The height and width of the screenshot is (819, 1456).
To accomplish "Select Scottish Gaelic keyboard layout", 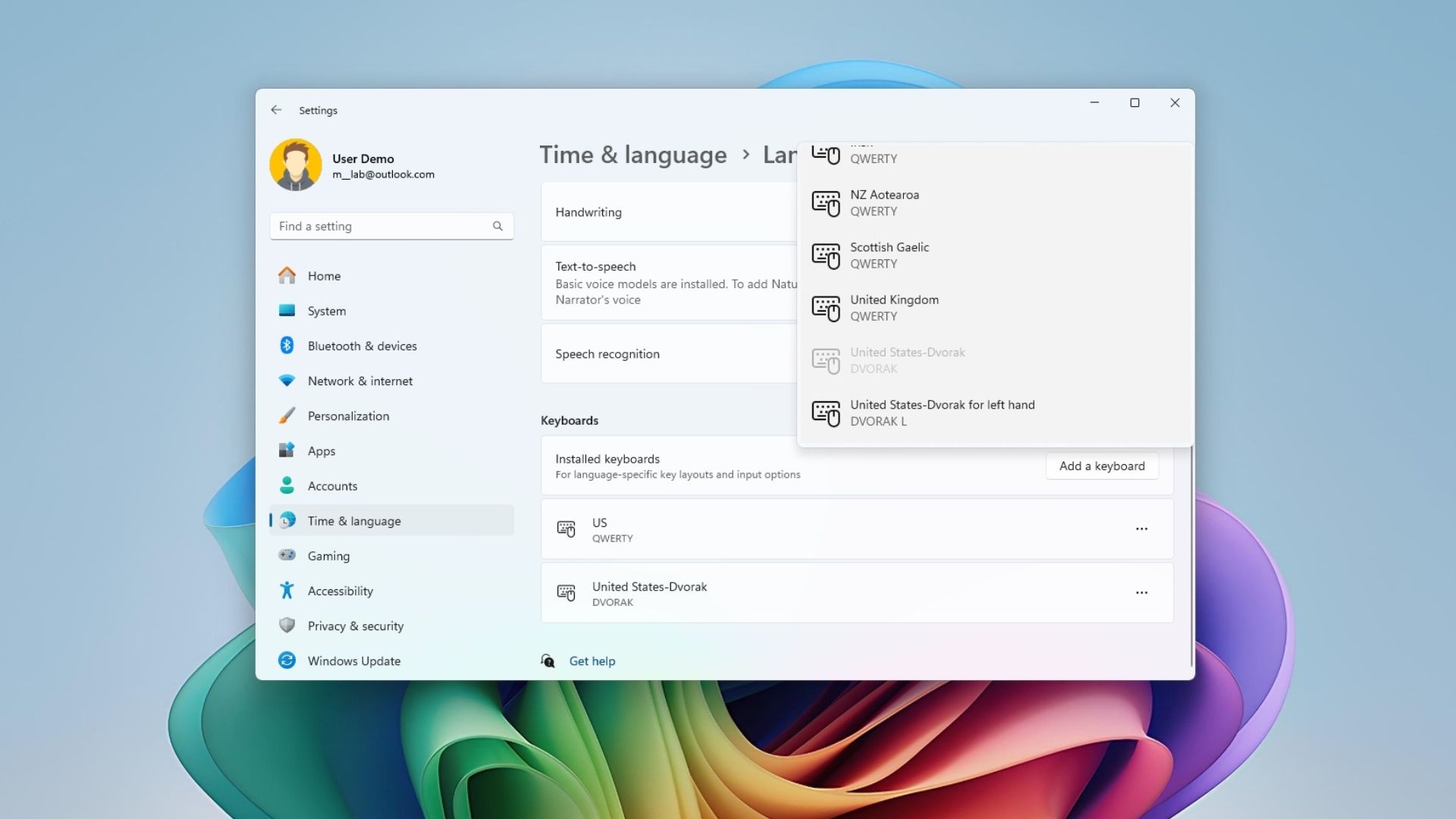I will point(995,256).
